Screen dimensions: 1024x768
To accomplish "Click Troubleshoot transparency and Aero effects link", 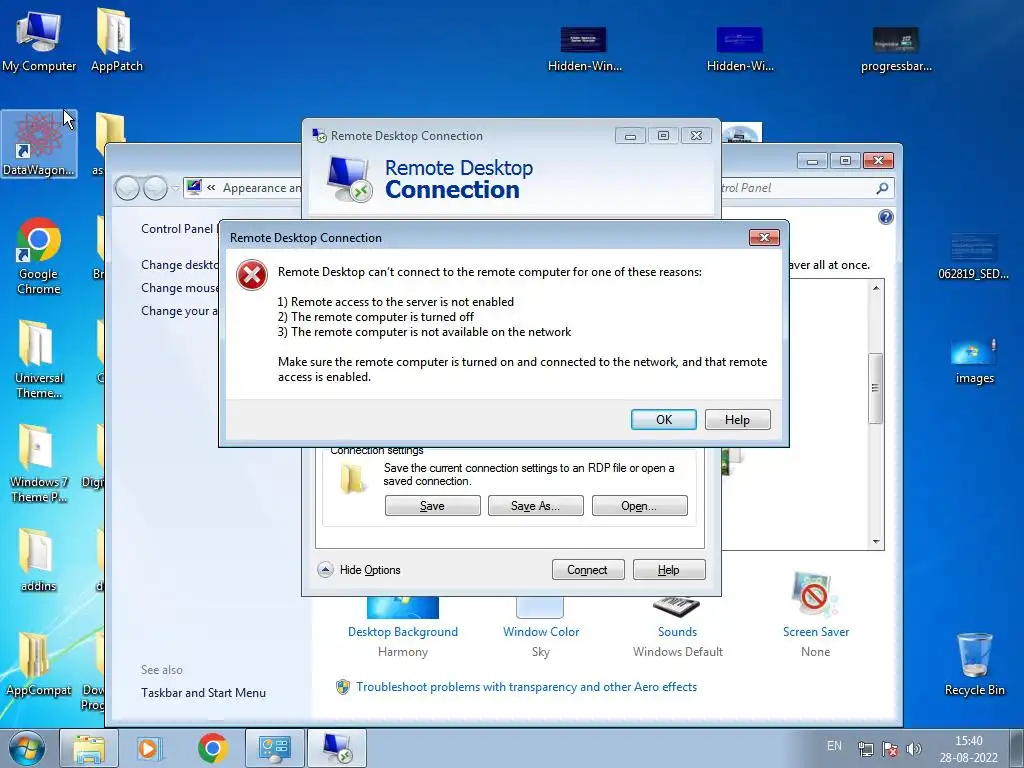I will click(526, 686).
